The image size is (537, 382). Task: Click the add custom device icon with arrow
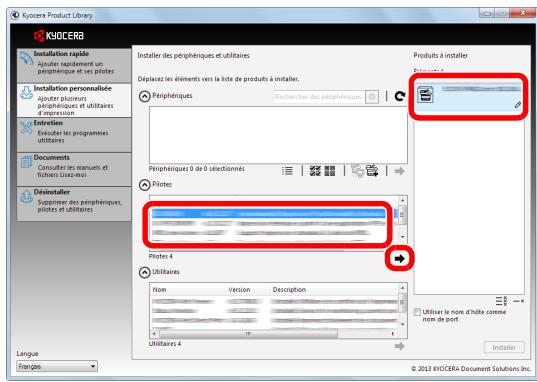click(372, 171)
